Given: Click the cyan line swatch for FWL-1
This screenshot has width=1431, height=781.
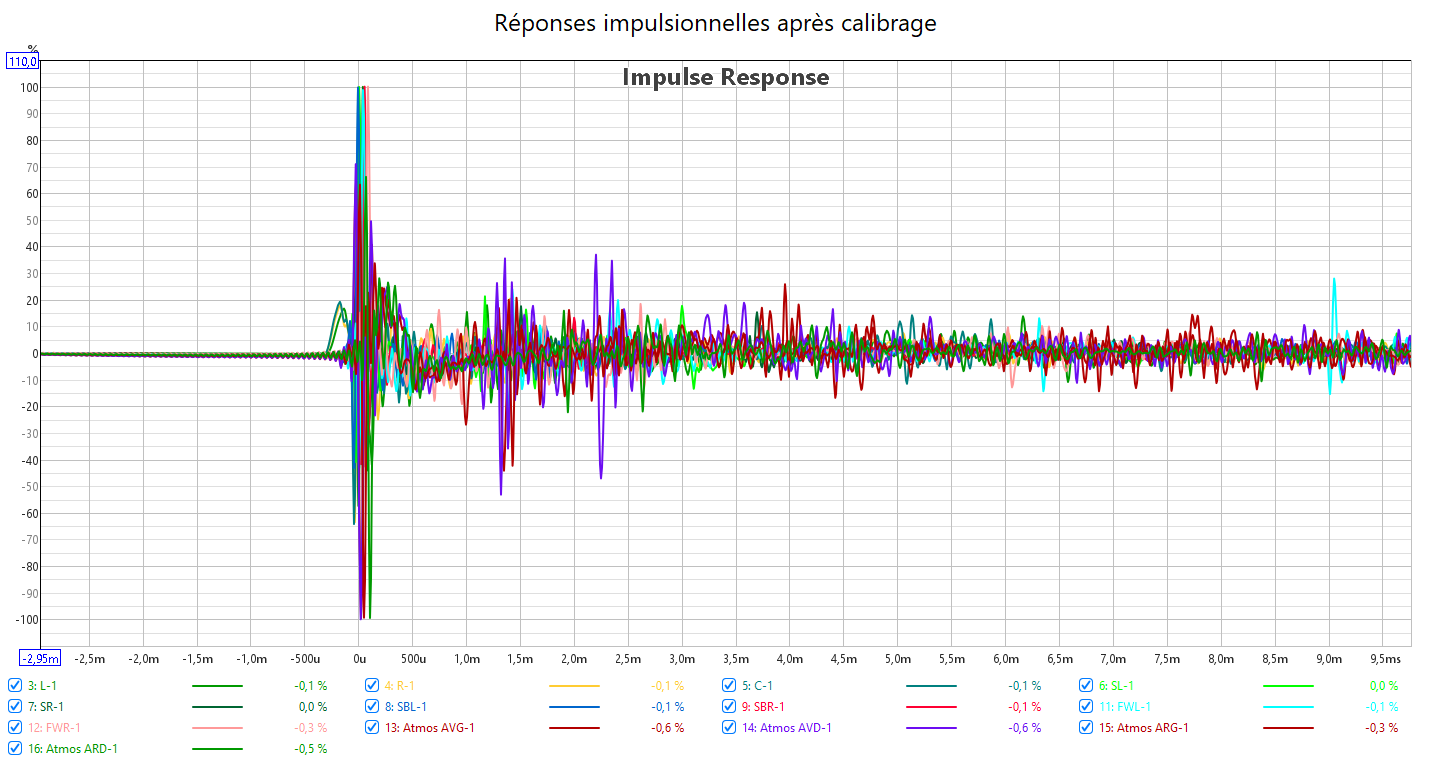Looking at the screenshot, I should (1288, 707).
